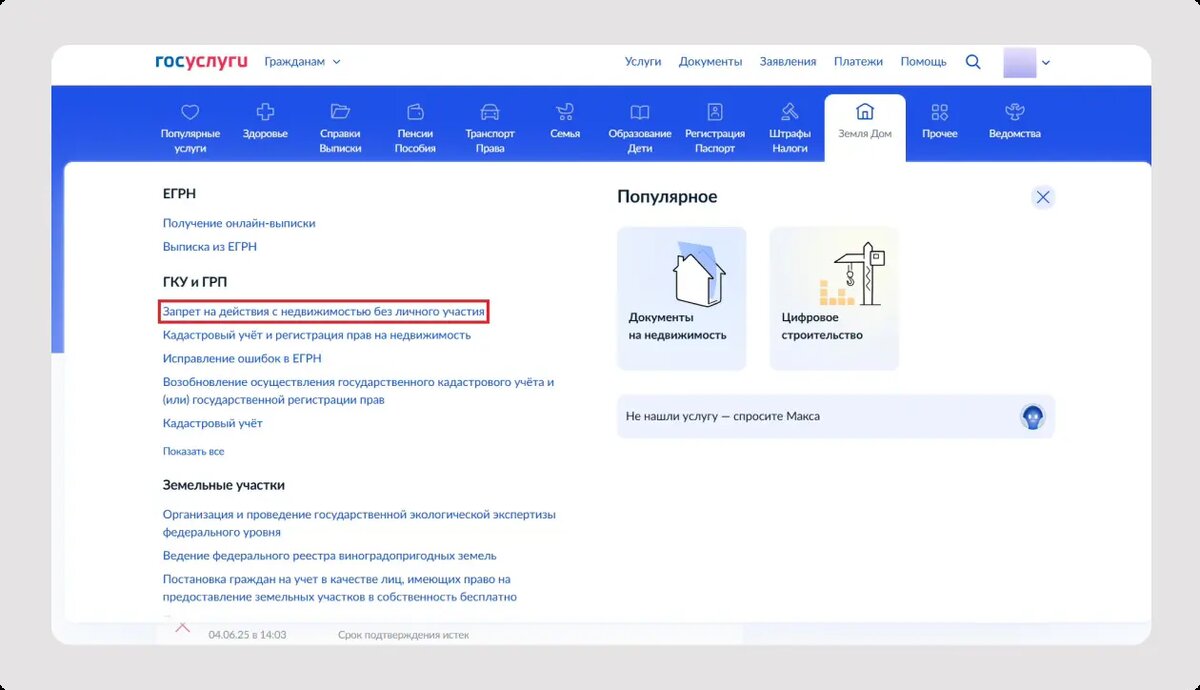The height and width of the screenshot is (690, 1200).
Task: Open the user profile avatar
Action: tap(1020, 62)
